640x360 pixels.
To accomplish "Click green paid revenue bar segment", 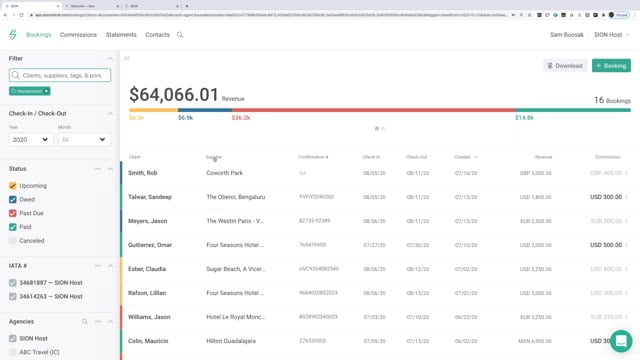I will [573, 110].
